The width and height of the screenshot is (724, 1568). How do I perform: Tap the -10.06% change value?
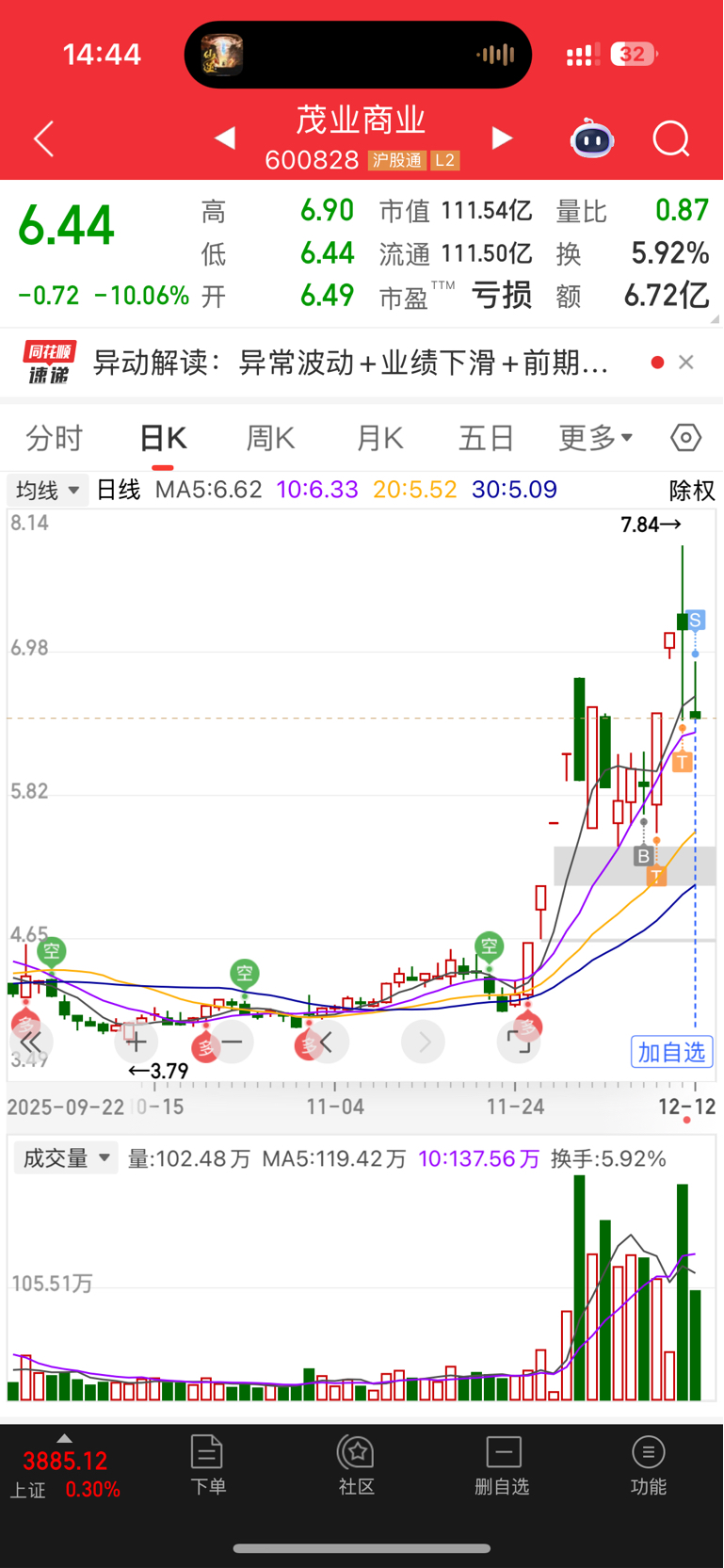[x=141, y=296]
